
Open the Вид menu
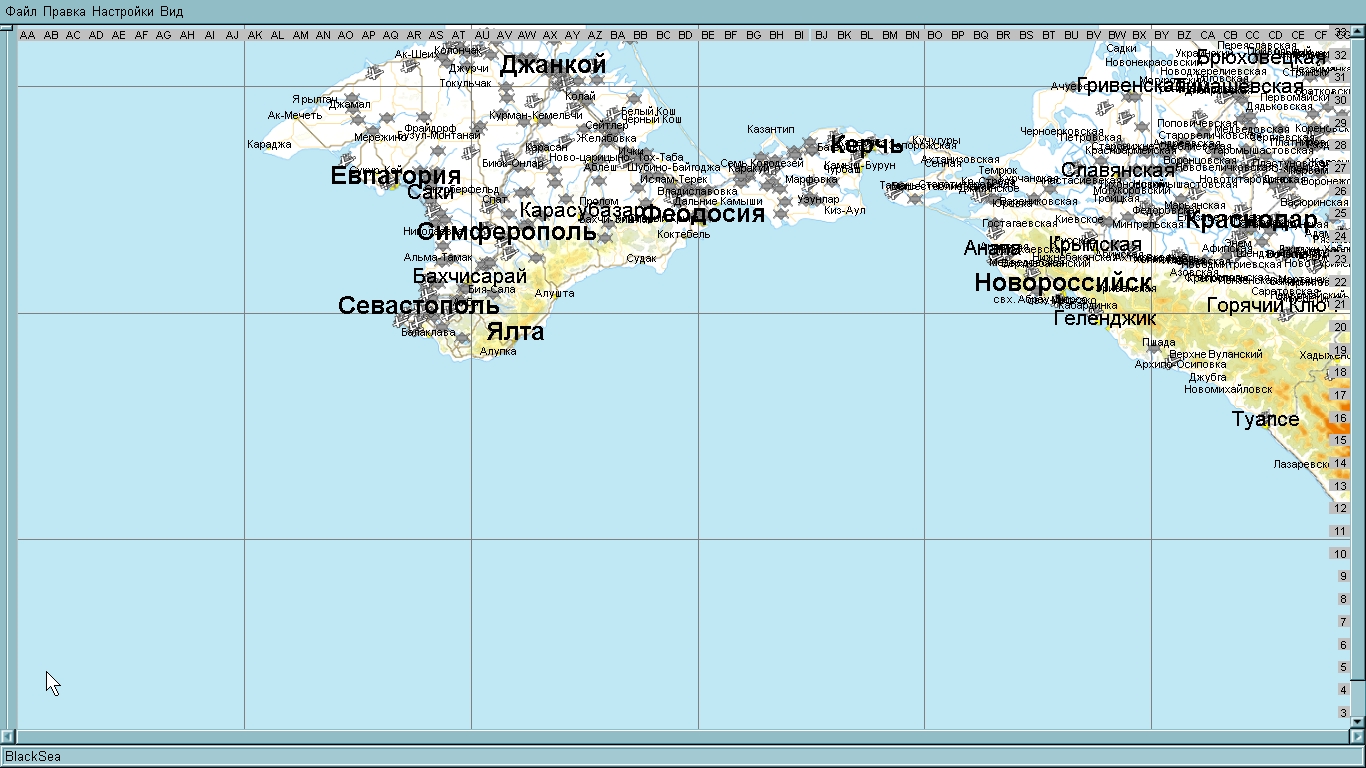point(171,11)
